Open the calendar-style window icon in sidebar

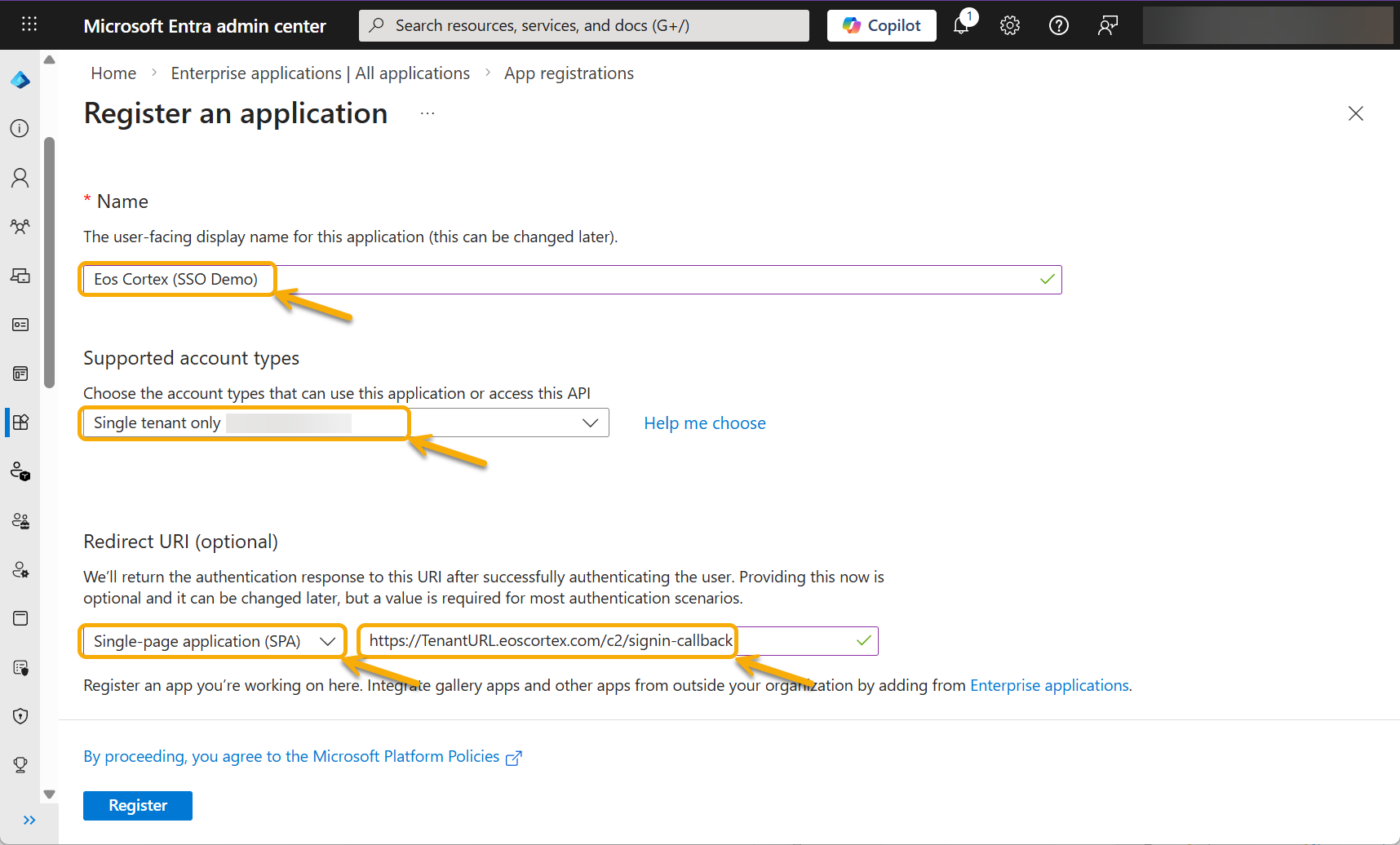[20, 374]
